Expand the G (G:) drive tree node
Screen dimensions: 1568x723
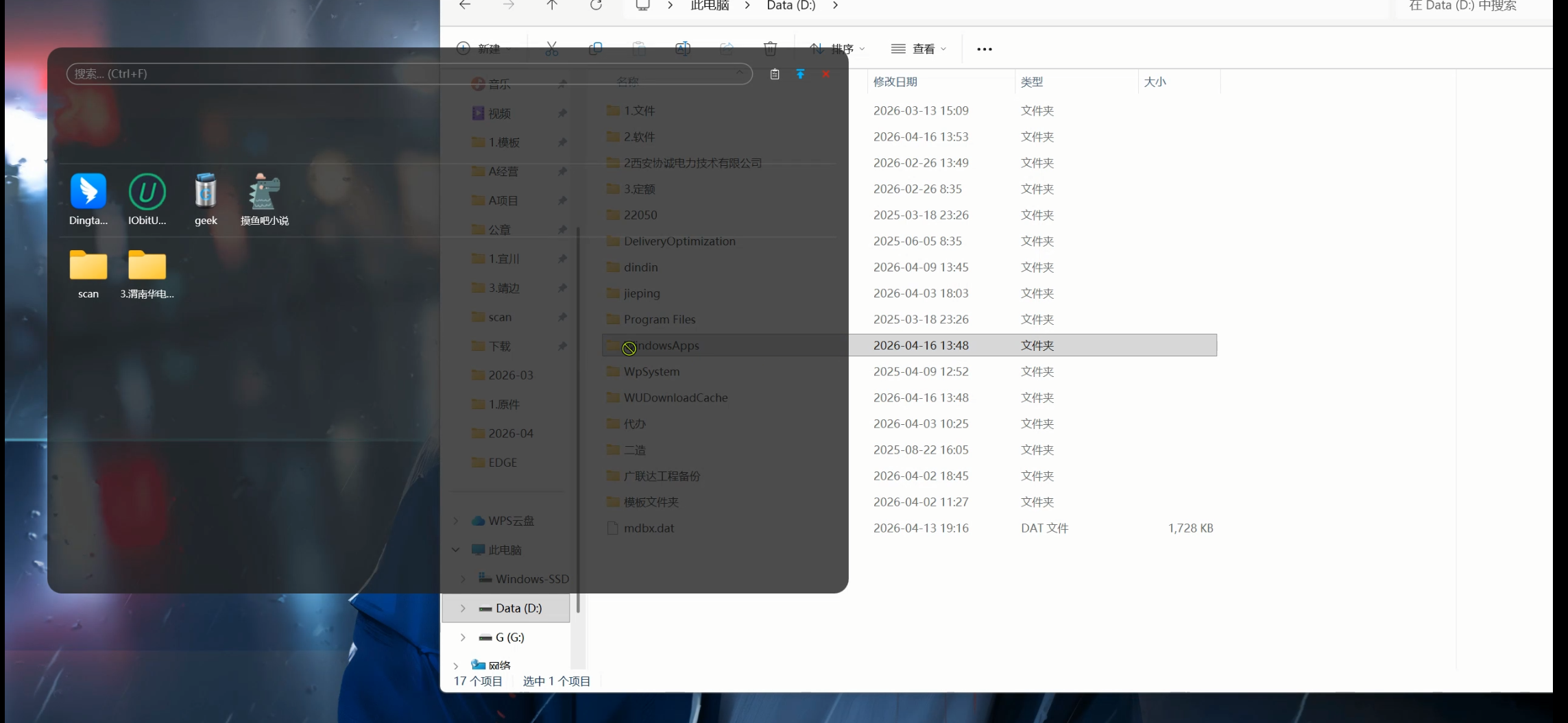click(x=463, y=637)
